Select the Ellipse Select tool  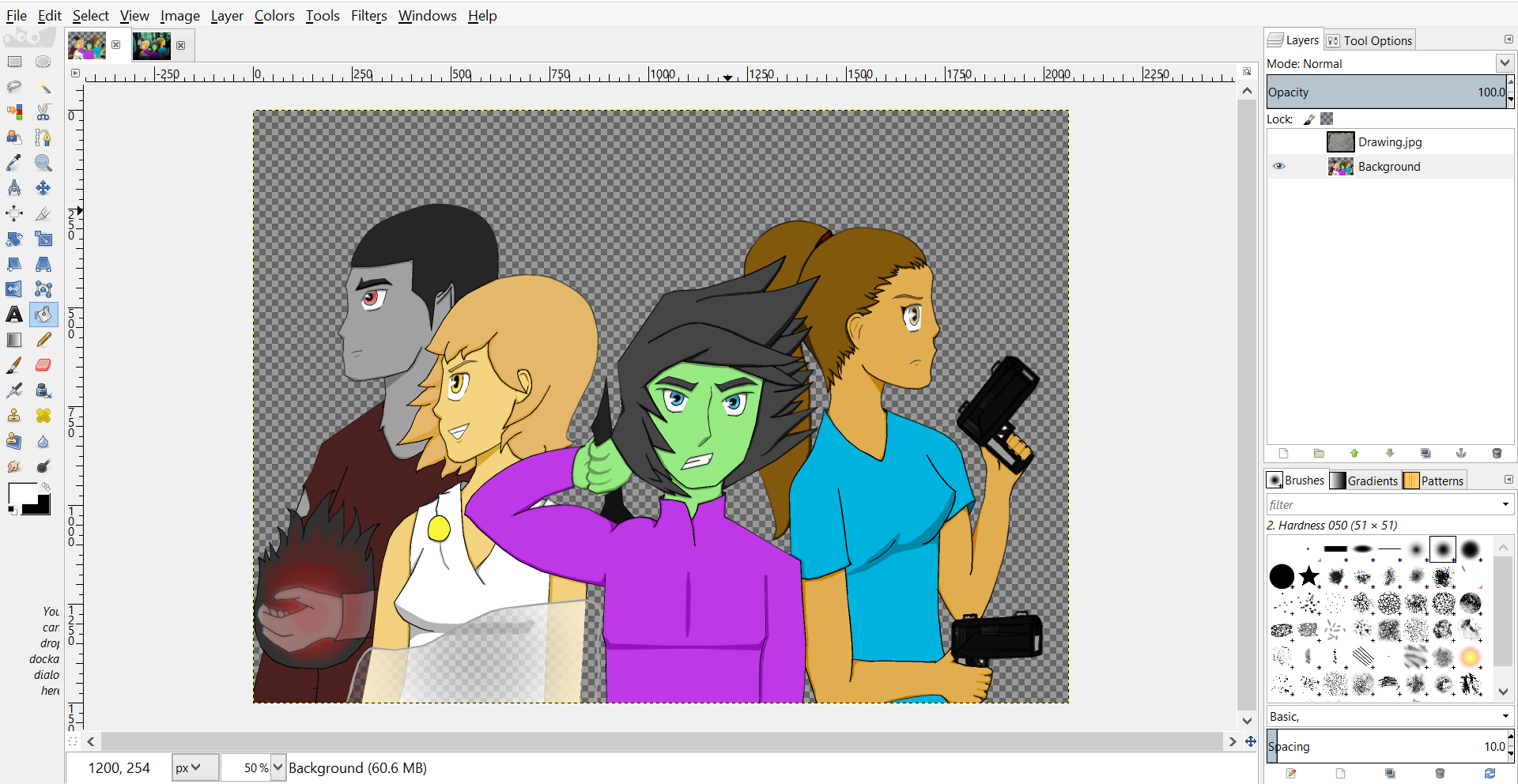pos(43,62)
